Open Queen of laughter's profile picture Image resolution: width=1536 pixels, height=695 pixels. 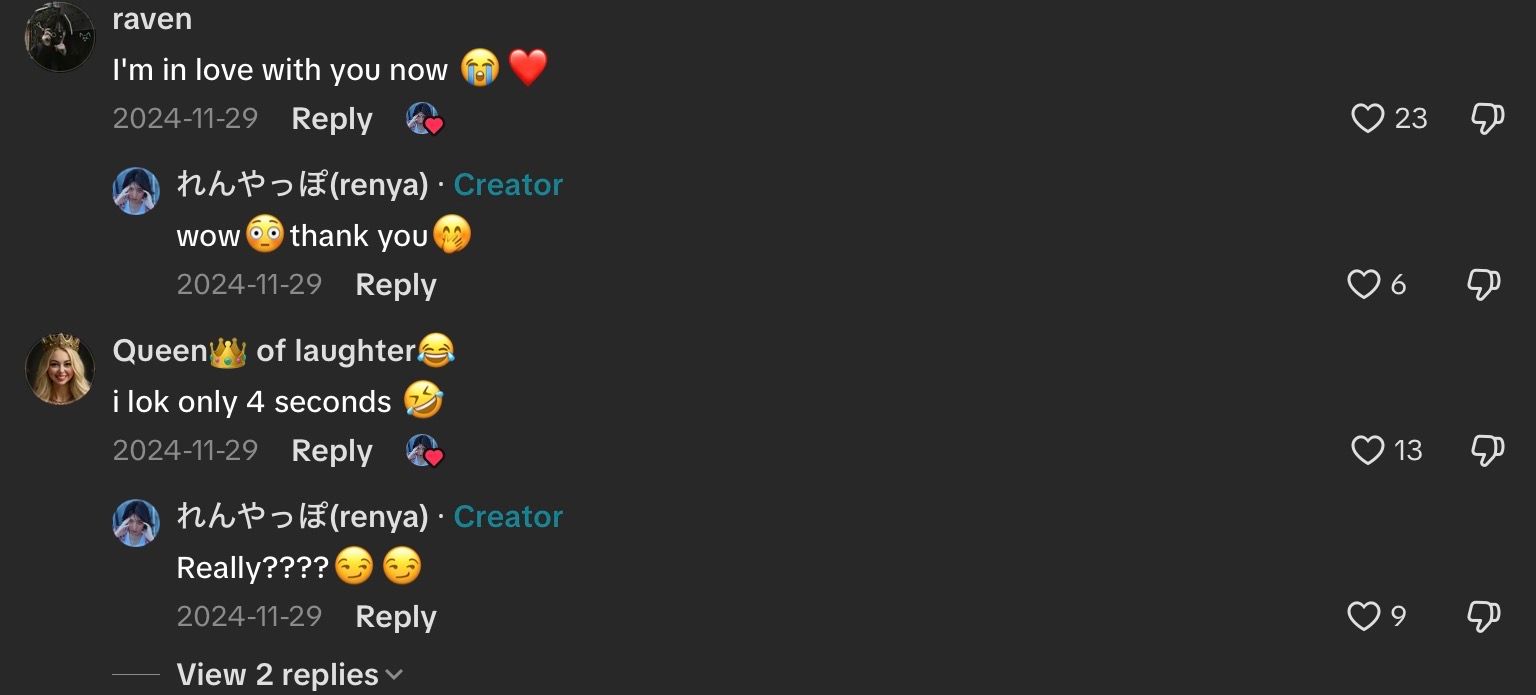pos(60,369)
